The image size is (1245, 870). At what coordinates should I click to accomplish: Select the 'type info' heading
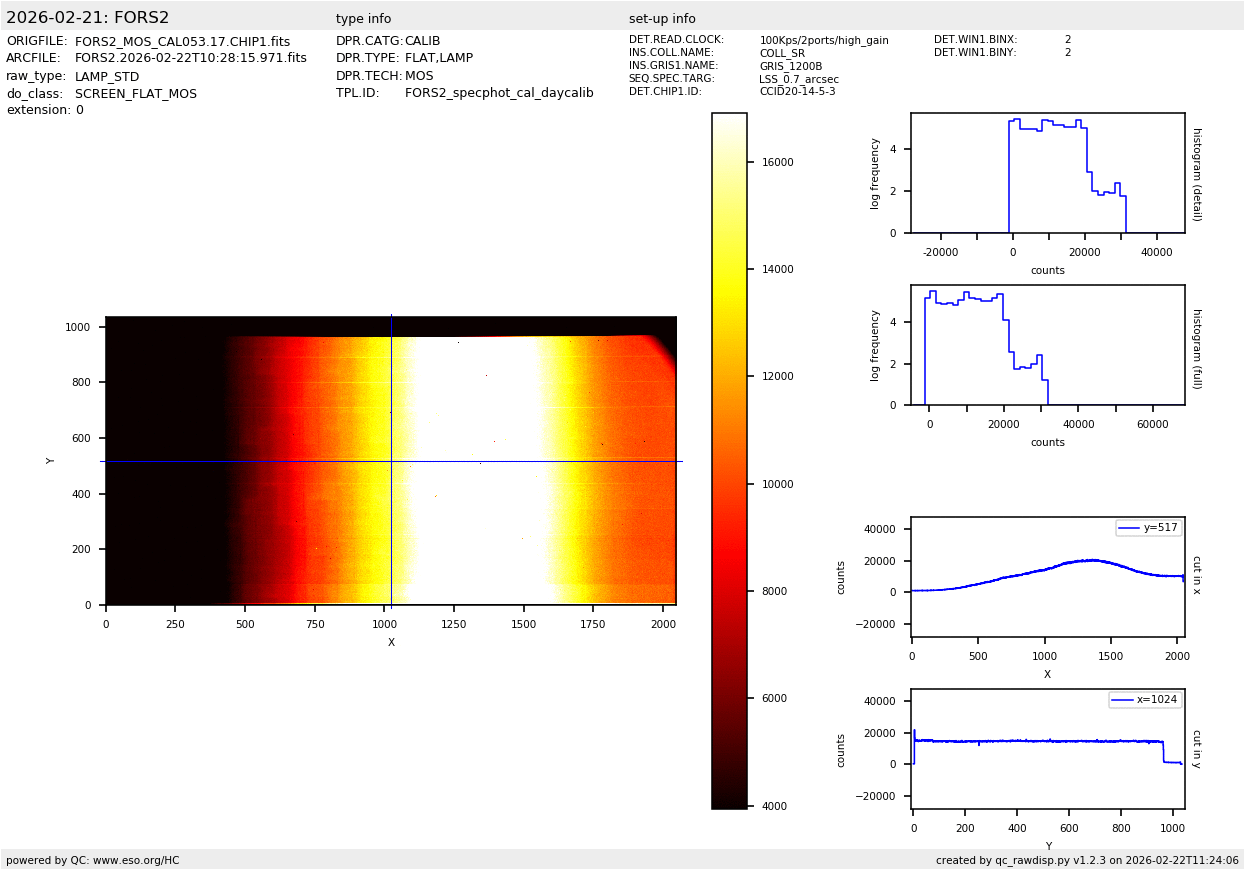pyautogui.click(x=363, y=19)
